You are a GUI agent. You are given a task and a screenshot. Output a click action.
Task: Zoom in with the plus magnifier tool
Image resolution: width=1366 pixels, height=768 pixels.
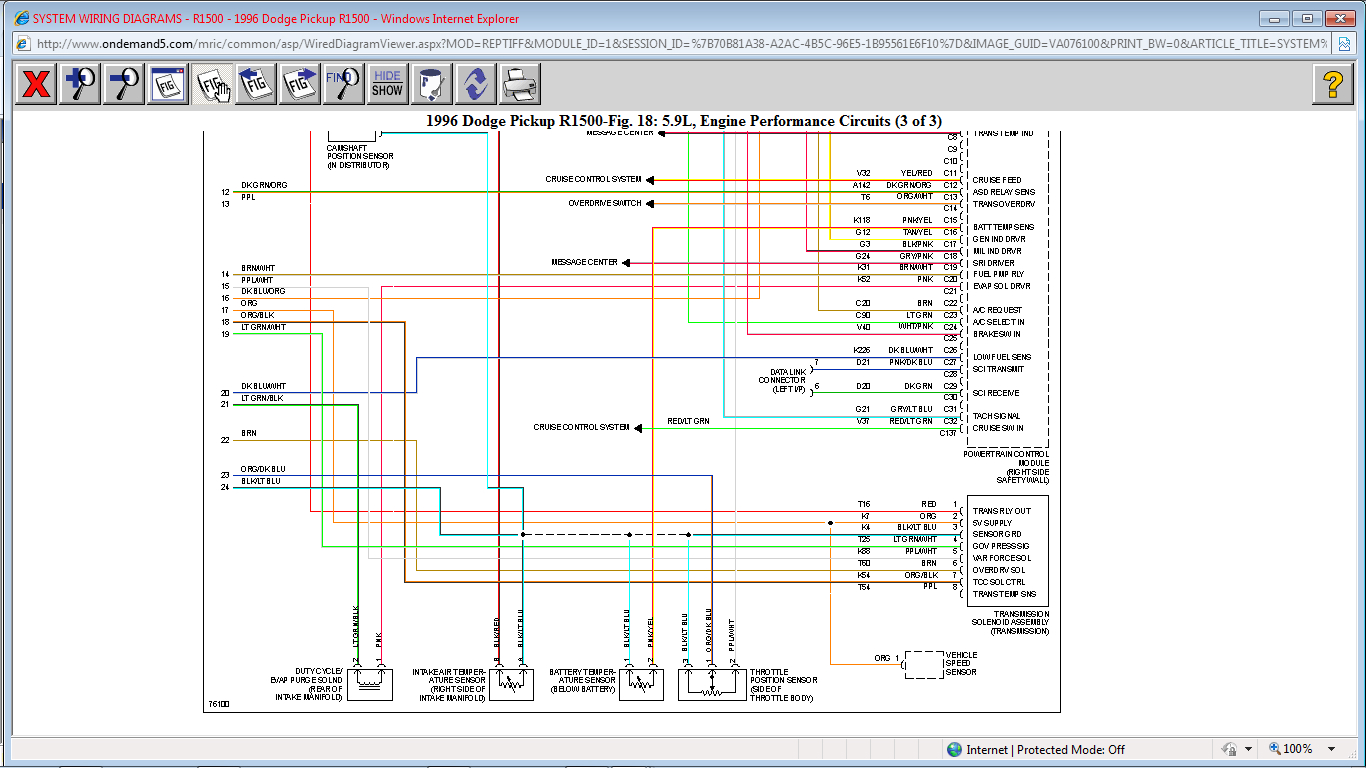tap(80, 84)
